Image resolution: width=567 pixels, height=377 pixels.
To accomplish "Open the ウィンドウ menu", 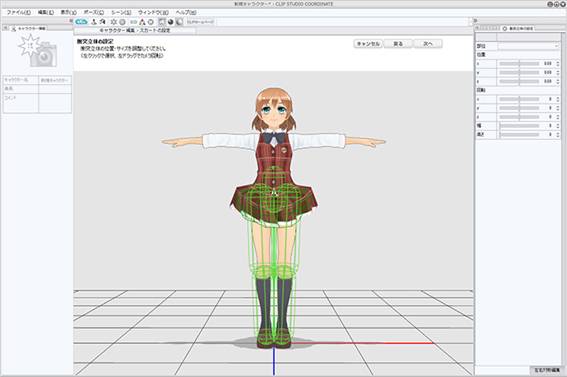I will click(x=153, y=12).
